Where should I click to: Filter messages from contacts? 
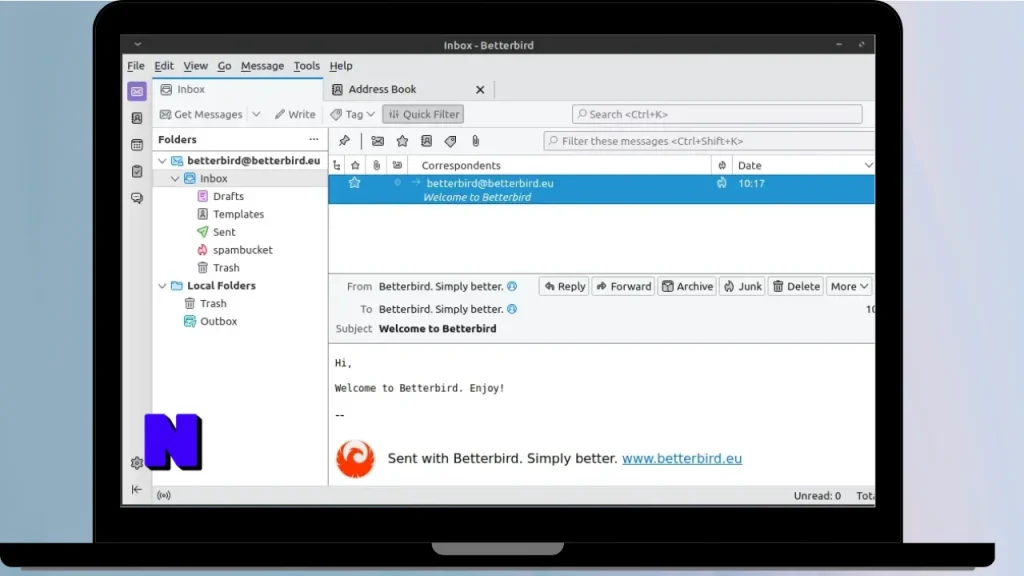pos(426,141)
